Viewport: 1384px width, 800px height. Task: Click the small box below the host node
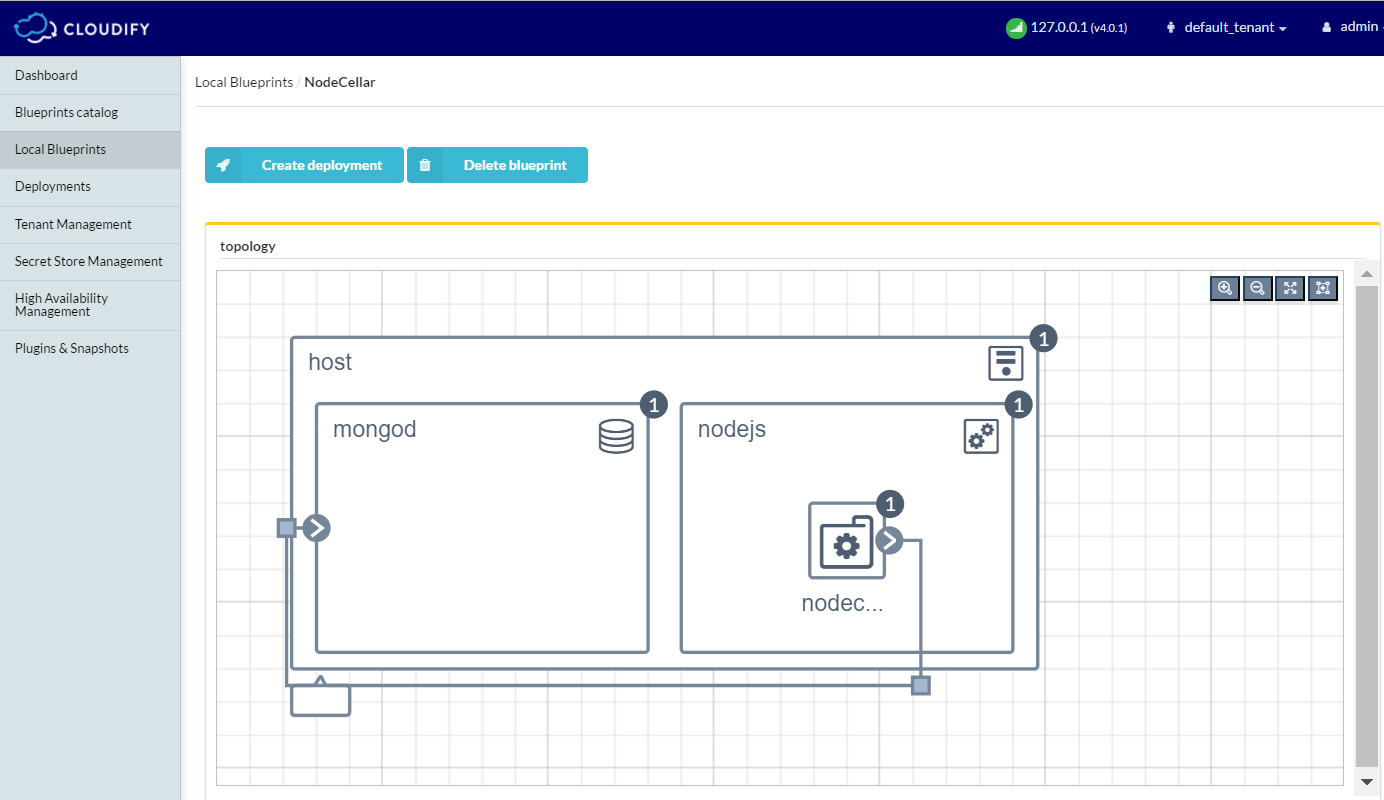click(321, 700)
